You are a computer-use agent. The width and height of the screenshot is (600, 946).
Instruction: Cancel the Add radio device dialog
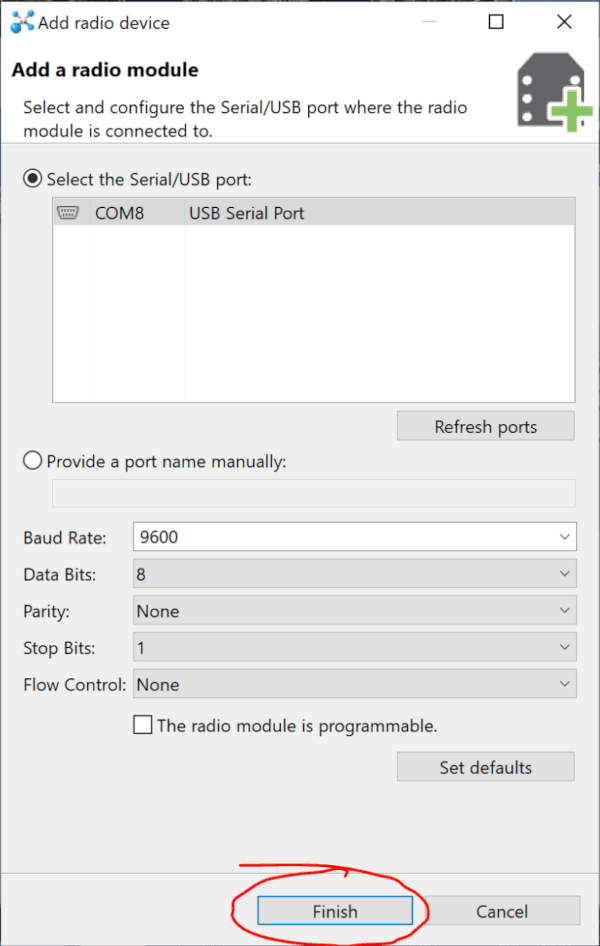coord(502,911)
